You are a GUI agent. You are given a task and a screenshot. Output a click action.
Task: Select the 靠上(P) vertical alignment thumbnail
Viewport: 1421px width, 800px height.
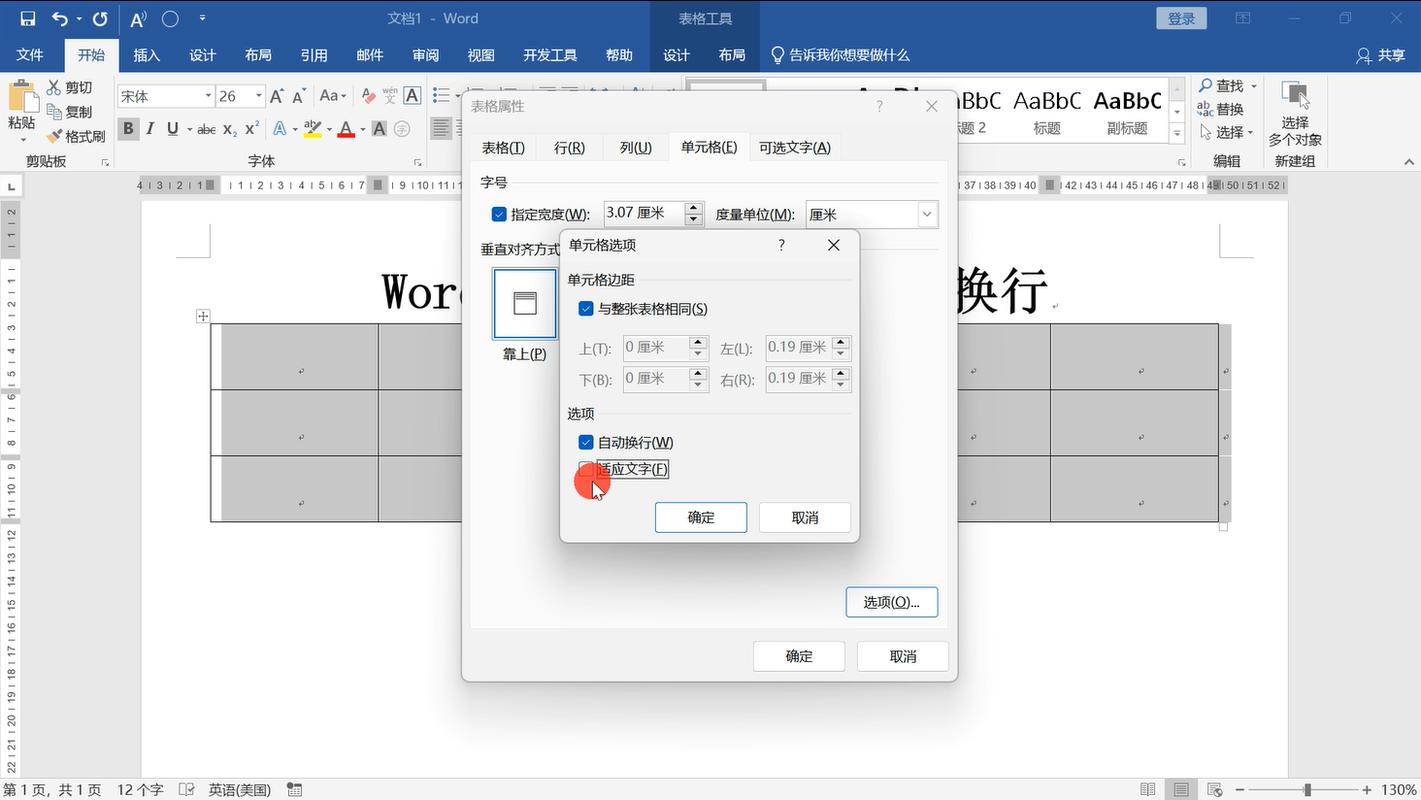tap(525, 303)
